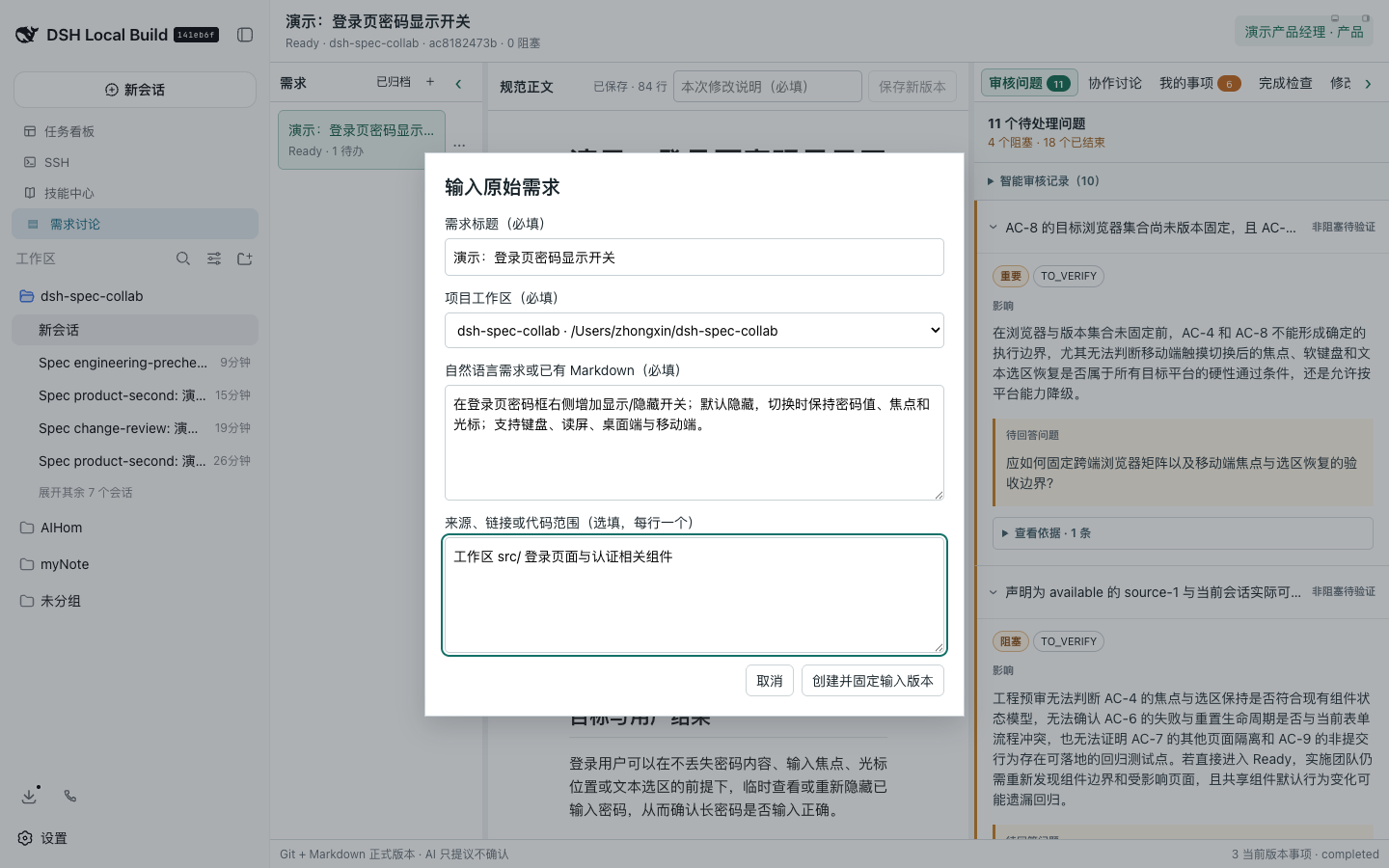Click 取消 in the dialog
The width and height of the screenshot is (1389, 868).
click(x=770, y=681)
